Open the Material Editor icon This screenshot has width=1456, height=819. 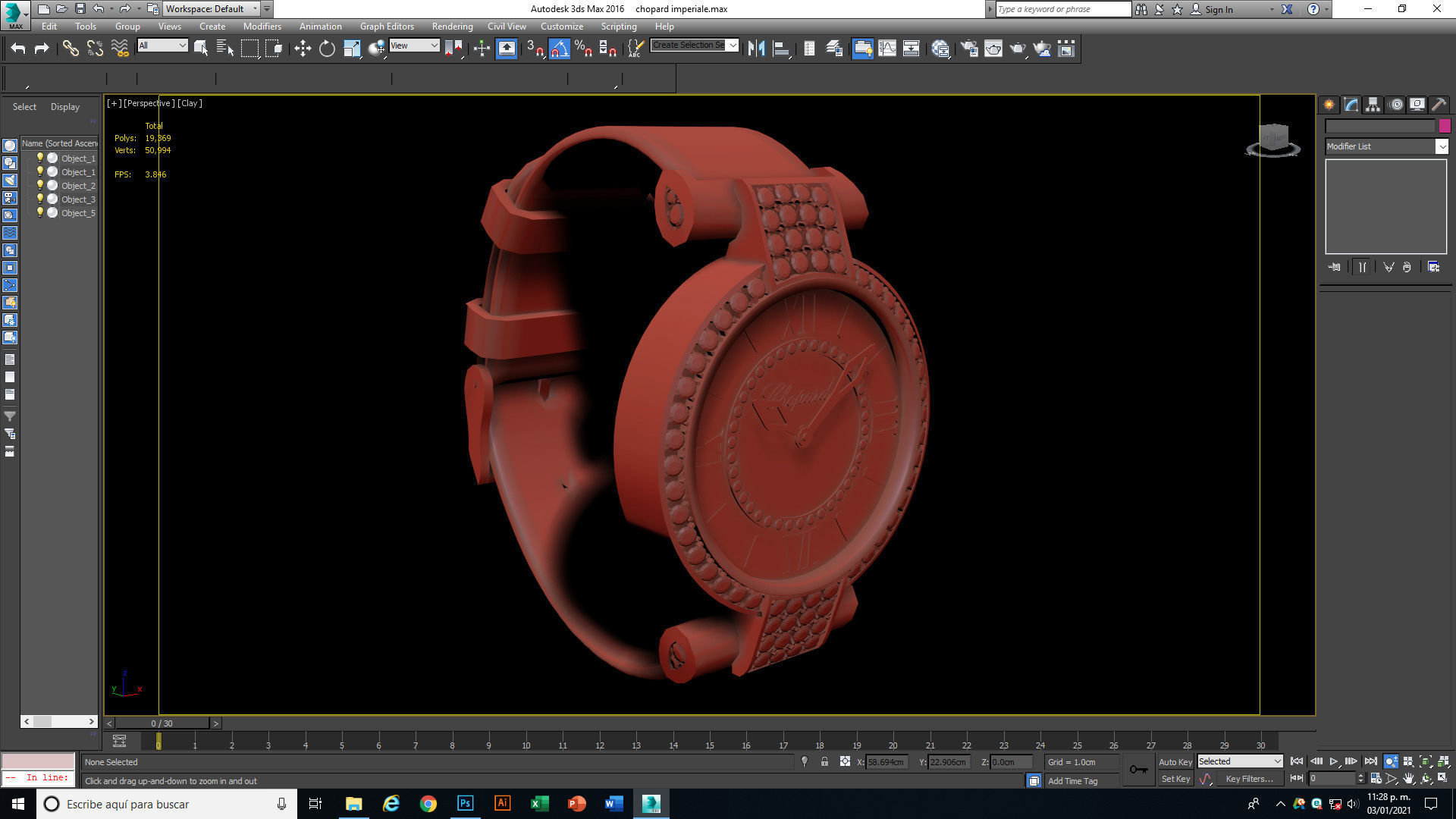pos(940,49)
